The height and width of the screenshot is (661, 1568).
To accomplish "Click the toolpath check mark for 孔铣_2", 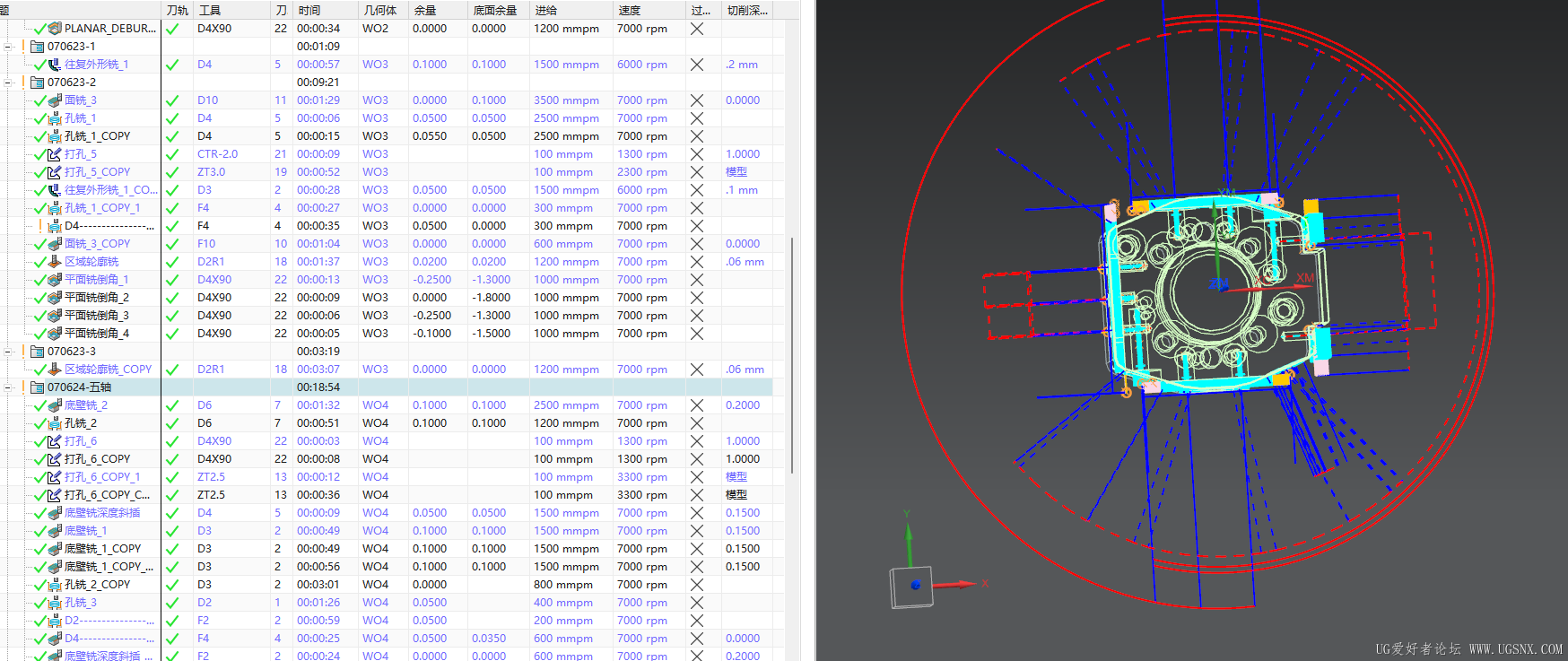I will coord(172,423).
